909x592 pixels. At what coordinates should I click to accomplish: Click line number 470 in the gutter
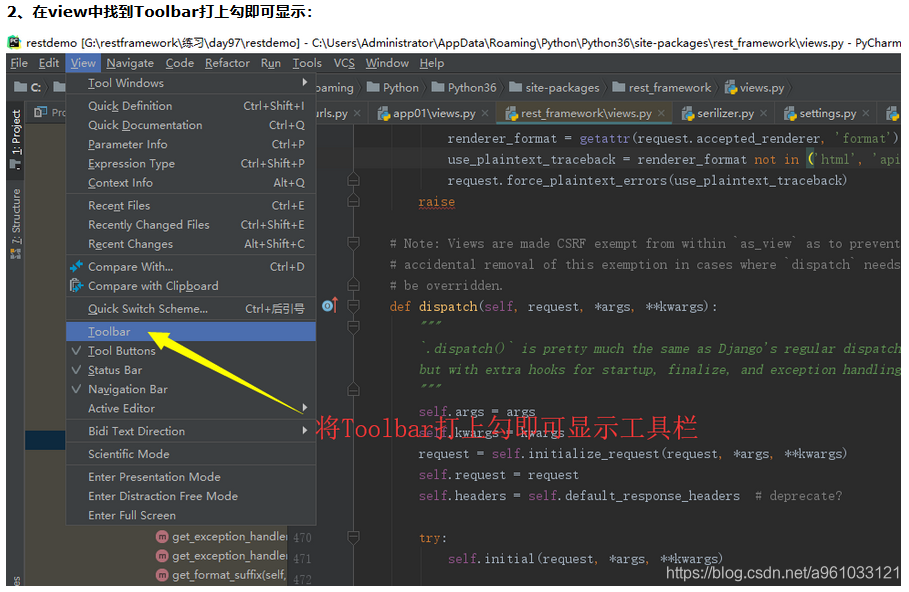[302, 537]
